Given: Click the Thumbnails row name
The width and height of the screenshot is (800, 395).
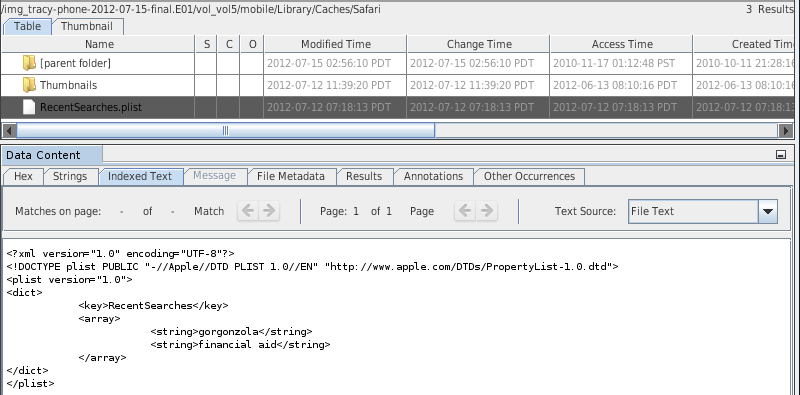Looking at the screenshot, I should point(68,85).
